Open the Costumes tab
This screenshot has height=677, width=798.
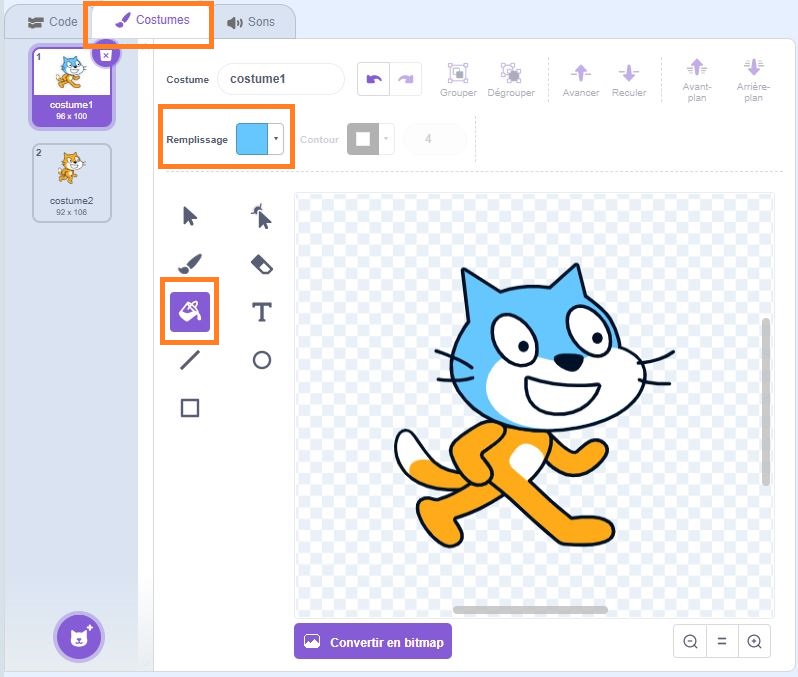pyautogui.click(x=152, y=20)
